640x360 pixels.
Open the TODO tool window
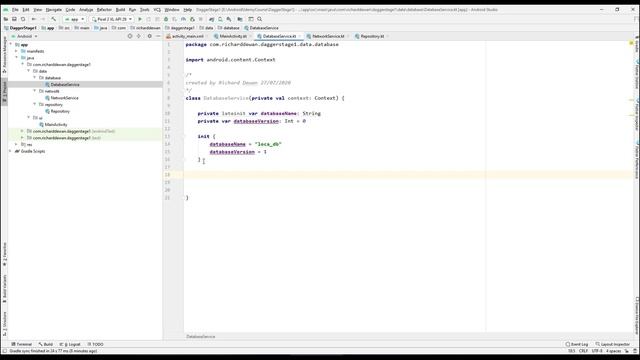tap(96, 344)
